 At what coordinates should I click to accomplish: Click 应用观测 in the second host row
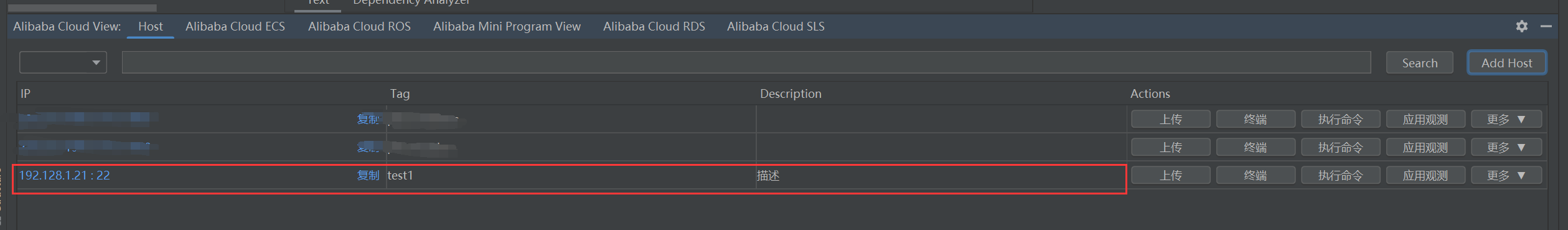[1425, 148]
